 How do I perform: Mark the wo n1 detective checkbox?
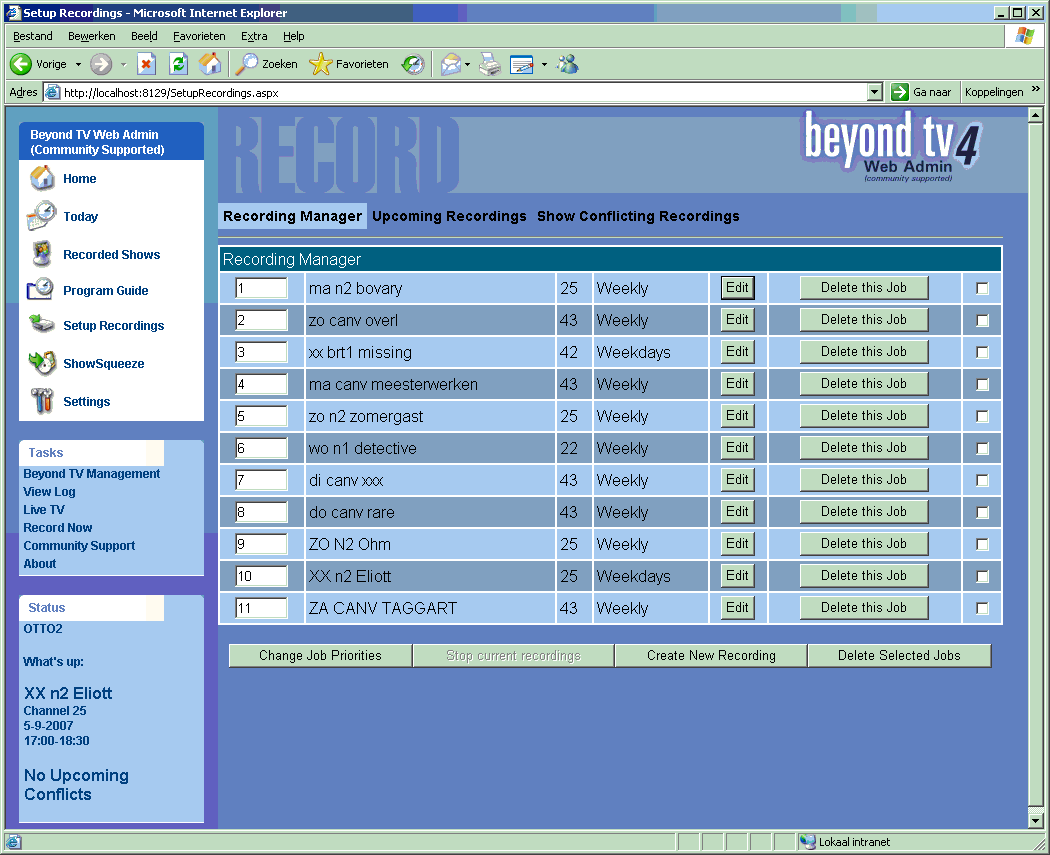[x=982, y=449]
